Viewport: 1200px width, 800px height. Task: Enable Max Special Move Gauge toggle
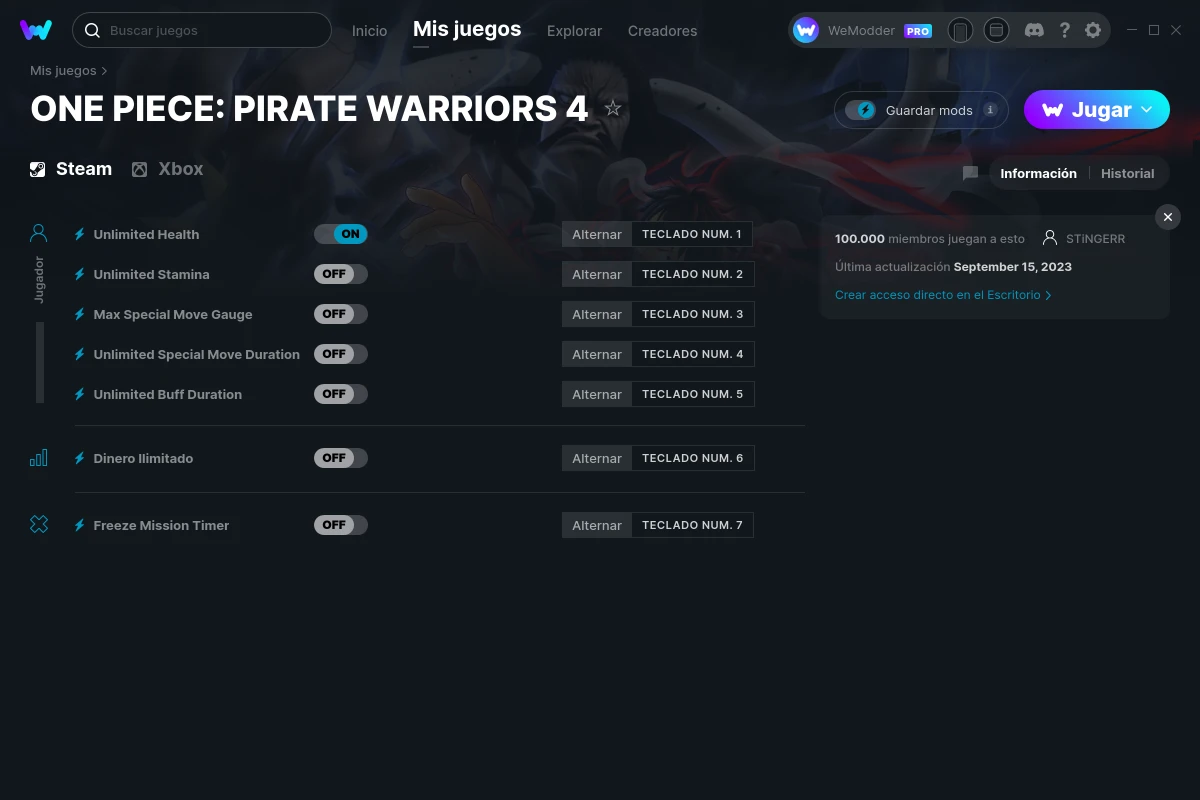[341, 314]
